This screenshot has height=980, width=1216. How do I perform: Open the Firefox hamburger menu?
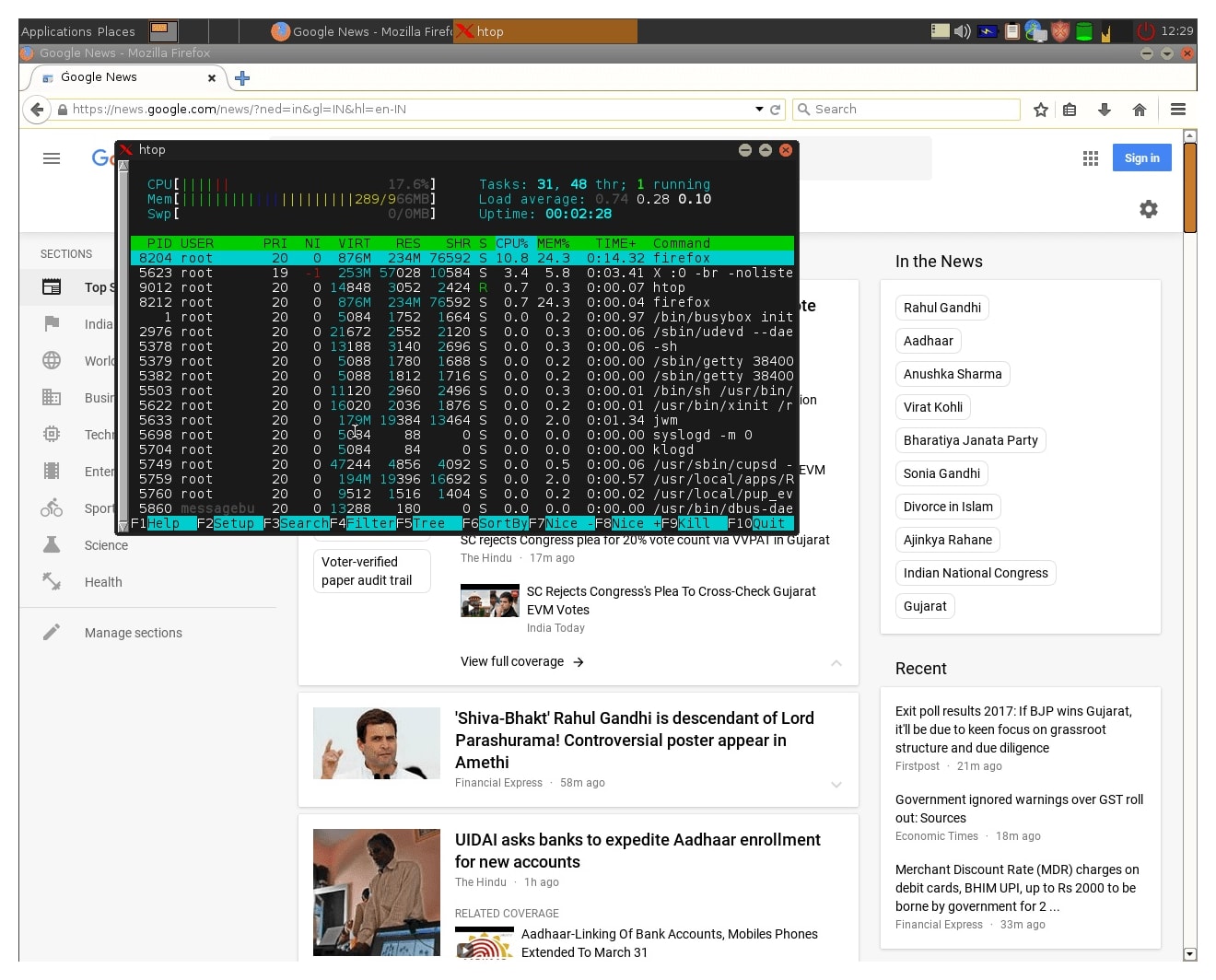[1177, 110]
